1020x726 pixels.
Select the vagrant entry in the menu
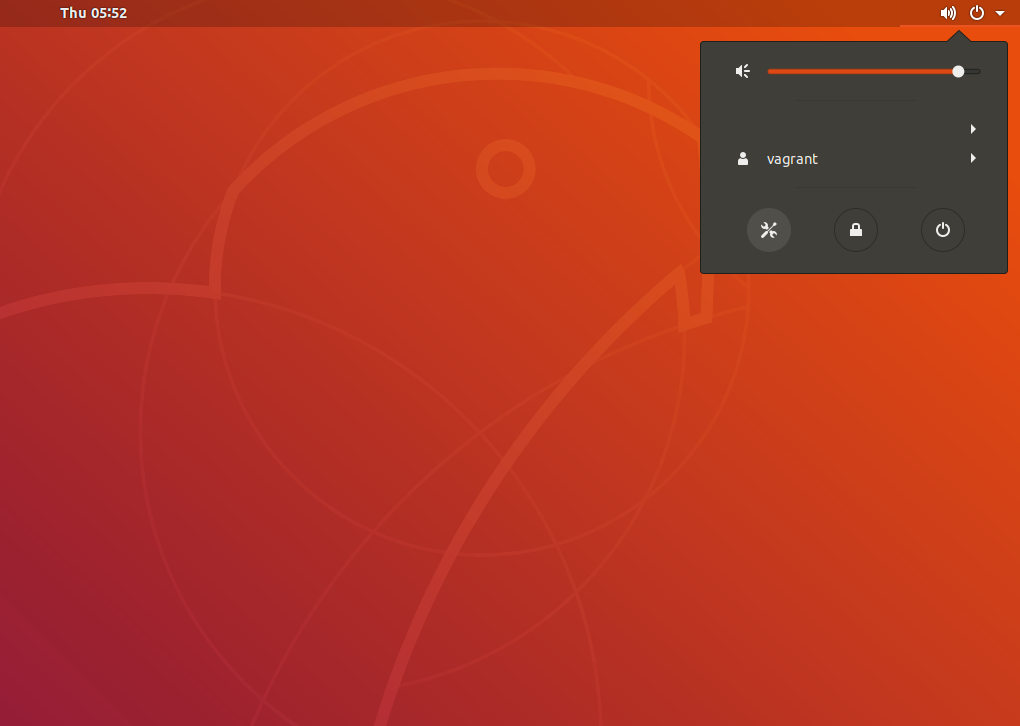(792, 159)
